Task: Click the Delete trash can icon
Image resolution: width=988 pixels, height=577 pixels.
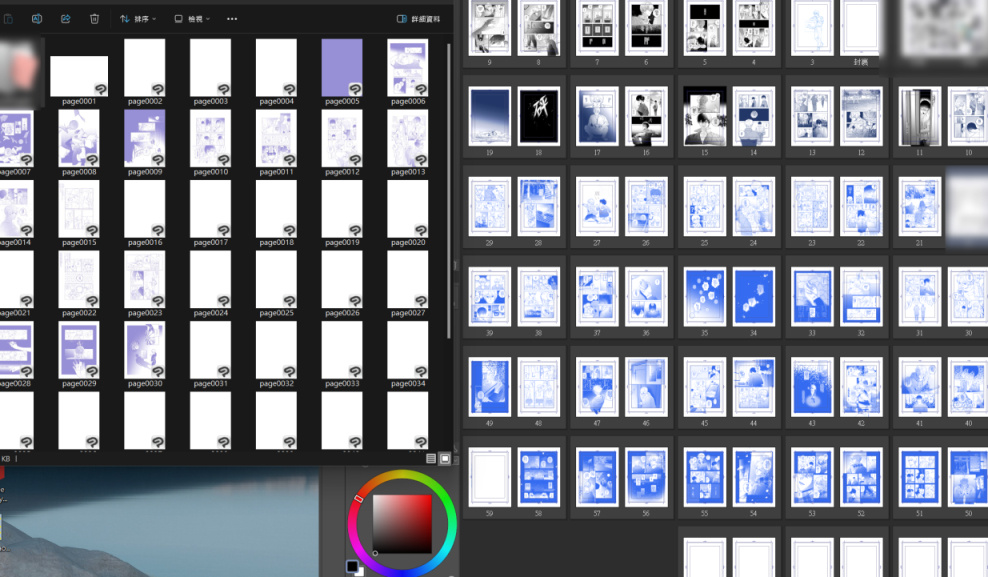Action: coord(95,19)
